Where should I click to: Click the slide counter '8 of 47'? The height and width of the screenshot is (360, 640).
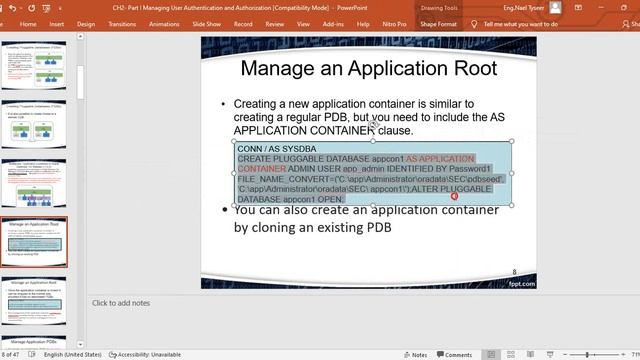pos(10,354)
